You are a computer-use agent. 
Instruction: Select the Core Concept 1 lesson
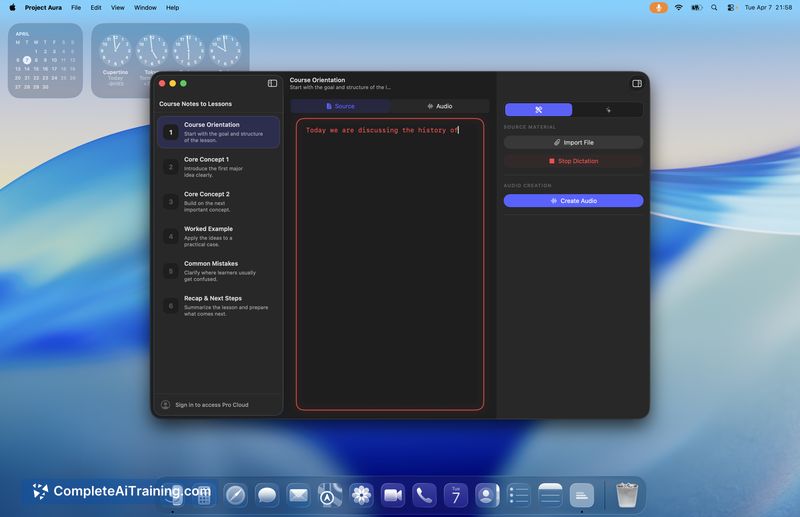(218, 167)
